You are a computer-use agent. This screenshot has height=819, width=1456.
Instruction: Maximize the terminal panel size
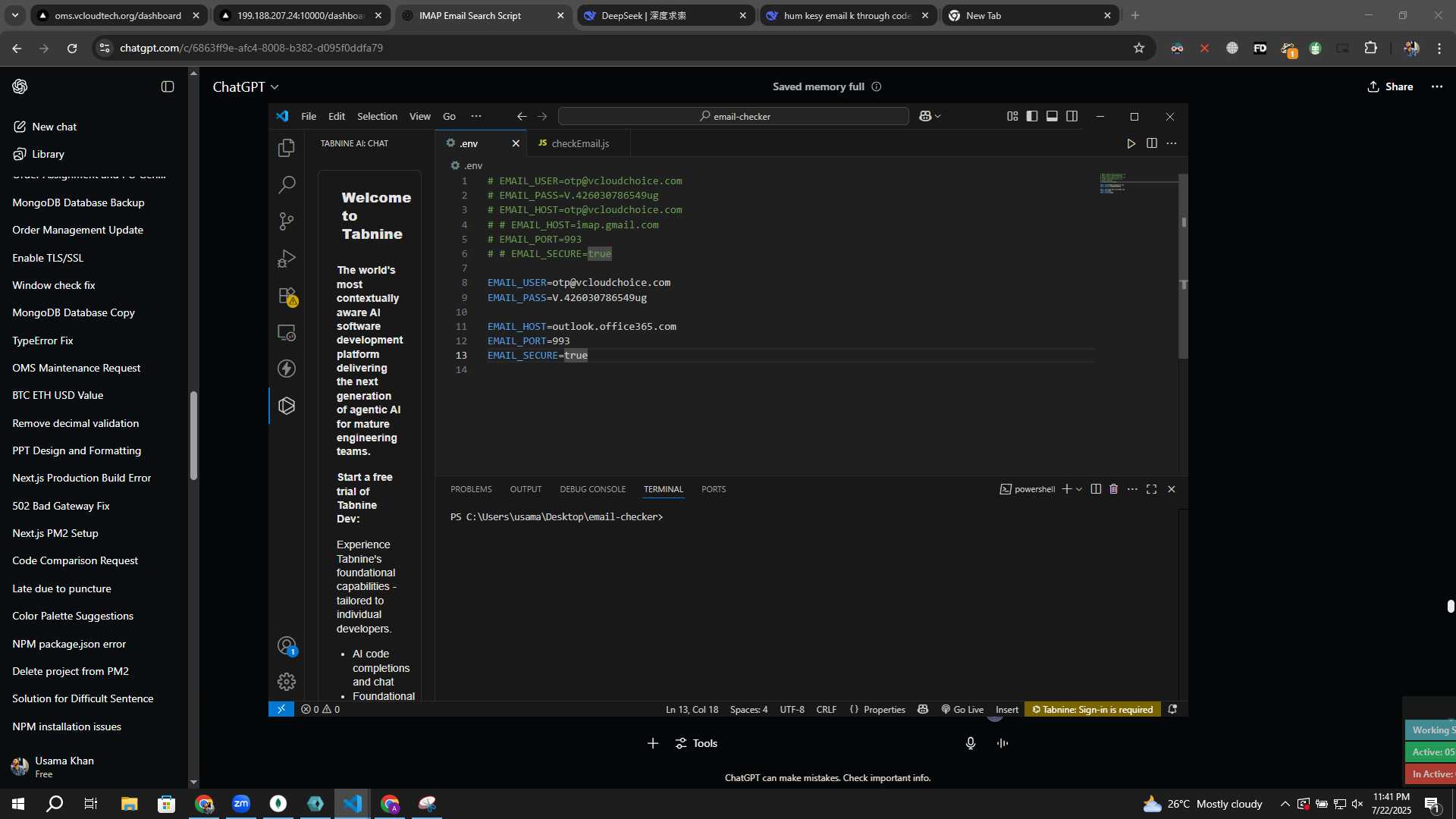1152,489
